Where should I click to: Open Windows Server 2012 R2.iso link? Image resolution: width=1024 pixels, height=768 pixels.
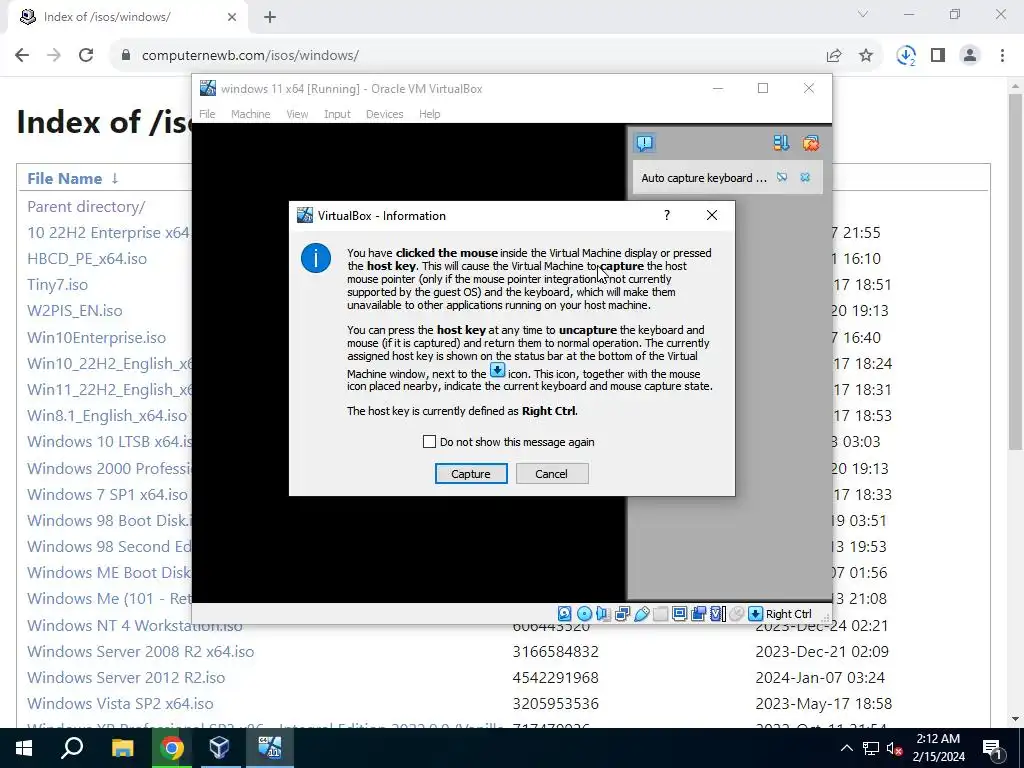click(x=126, y=678)
